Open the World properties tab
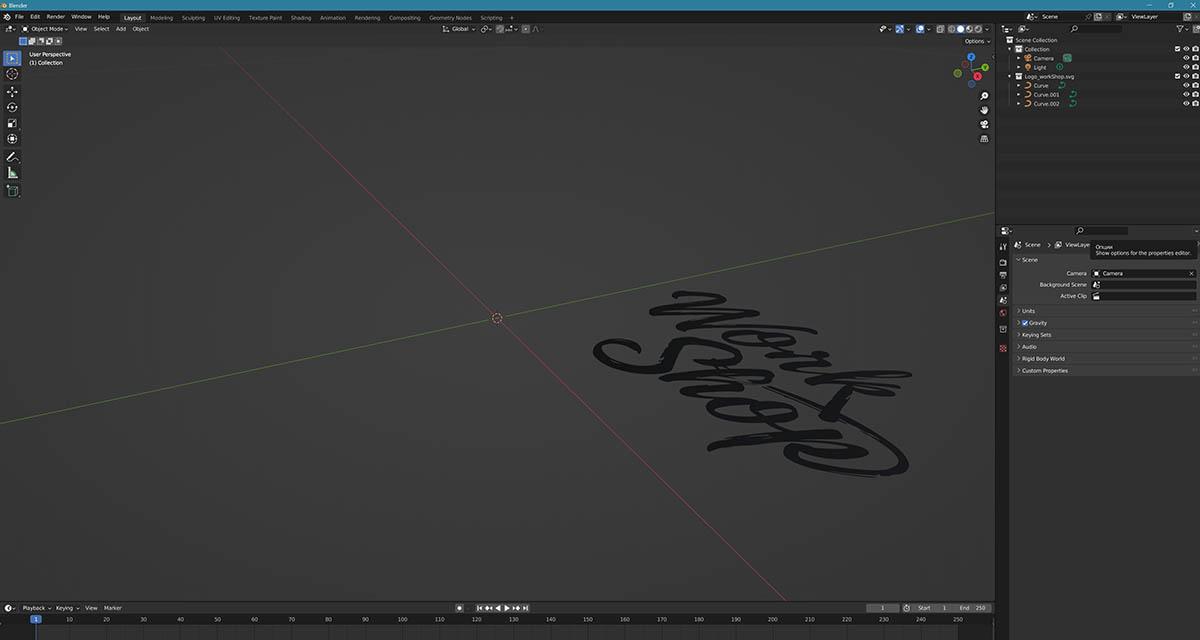This screenshot has height=640, width=1200. tap(1003, 312)
